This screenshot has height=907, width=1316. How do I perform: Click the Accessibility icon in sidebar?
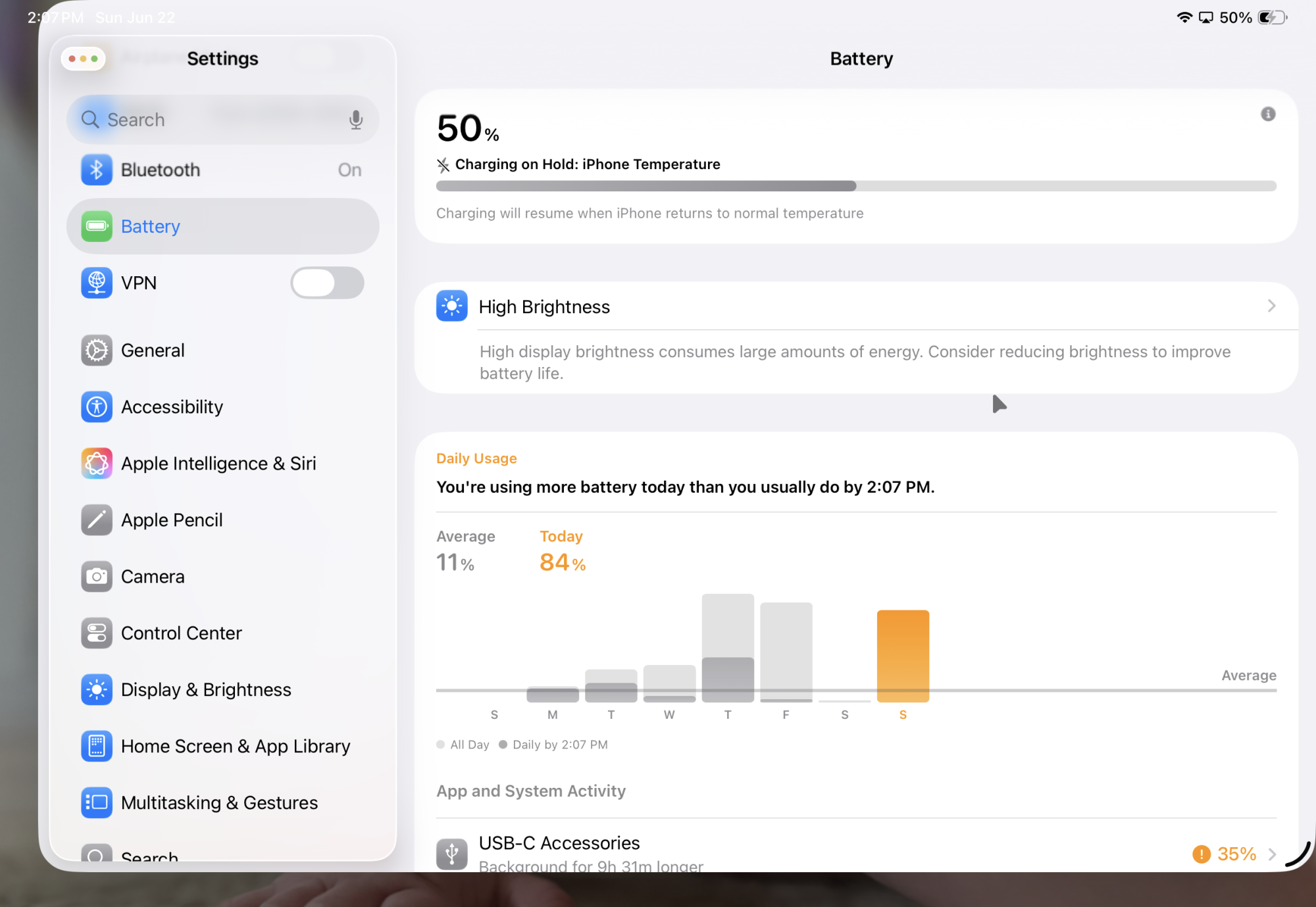[97, 407]
